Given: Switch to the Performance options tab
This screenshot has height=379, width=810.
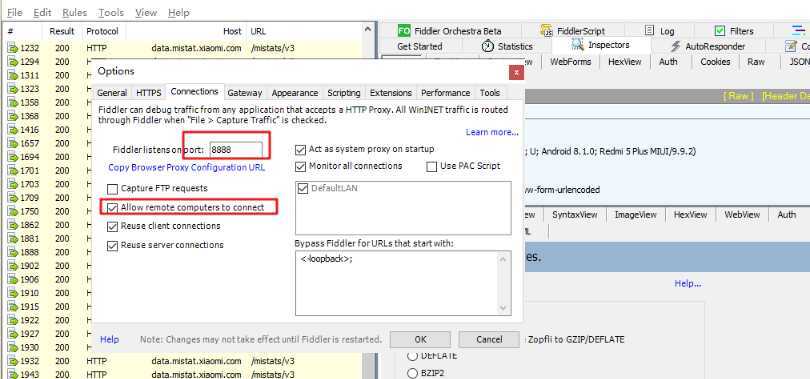Looking at the screenshot, I should [446, 93].
